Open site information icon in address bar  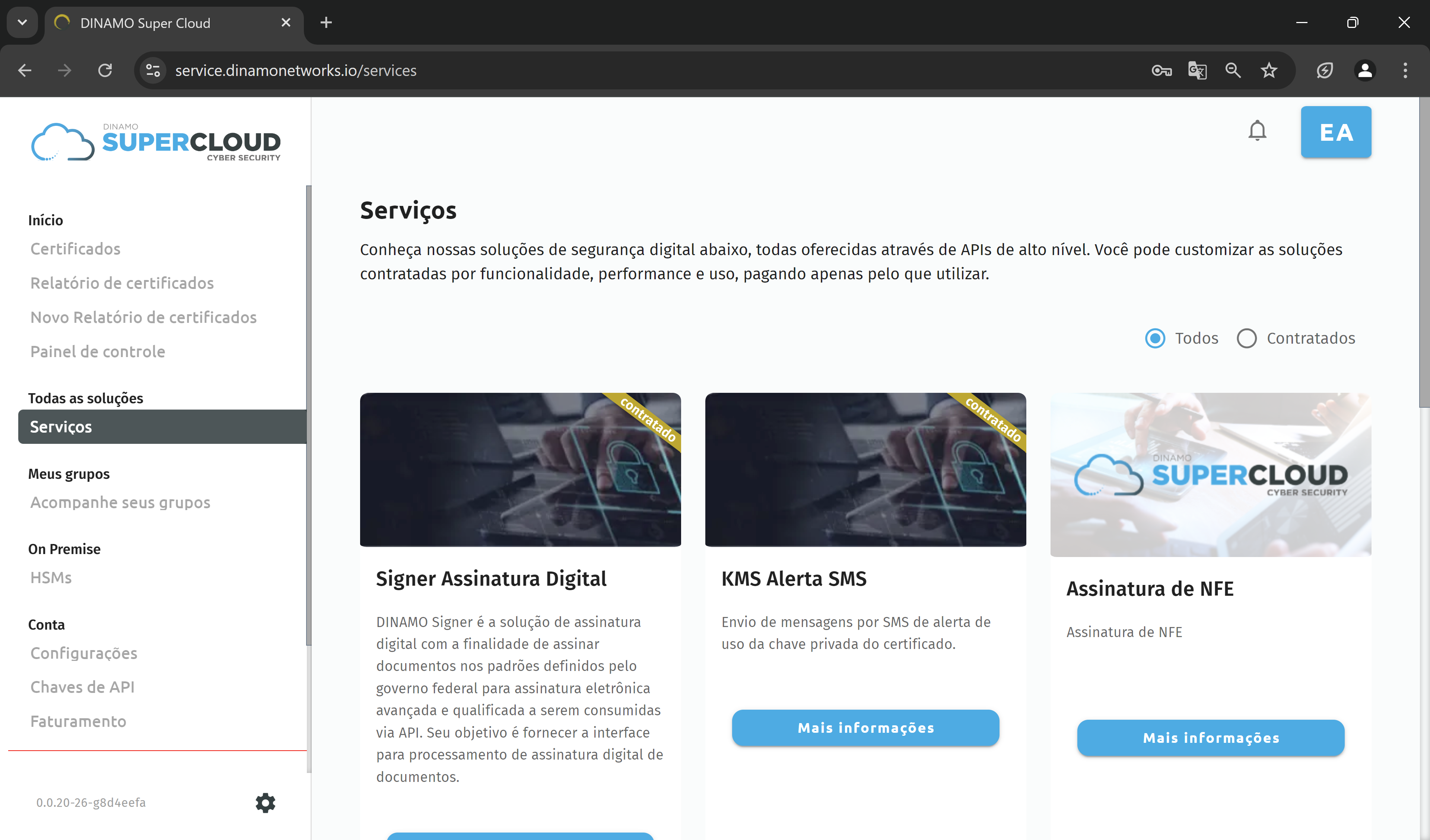pyautogui.click(x=153, y=70)
